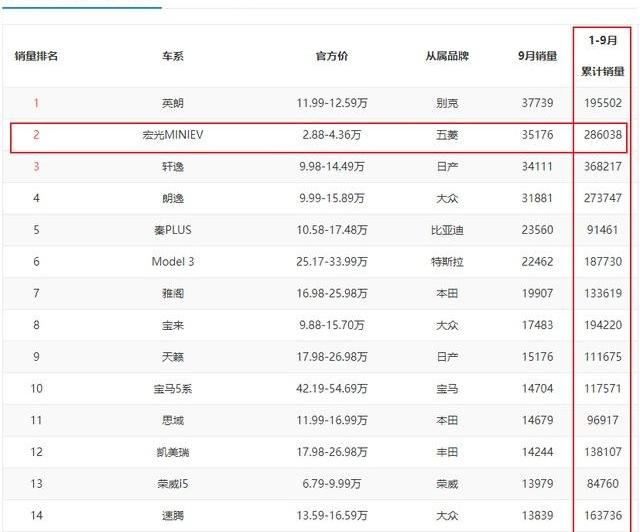Select cumulative sales value 187730
The height and width of the screenshot is (532, 640).
click(x=603, y=262)
